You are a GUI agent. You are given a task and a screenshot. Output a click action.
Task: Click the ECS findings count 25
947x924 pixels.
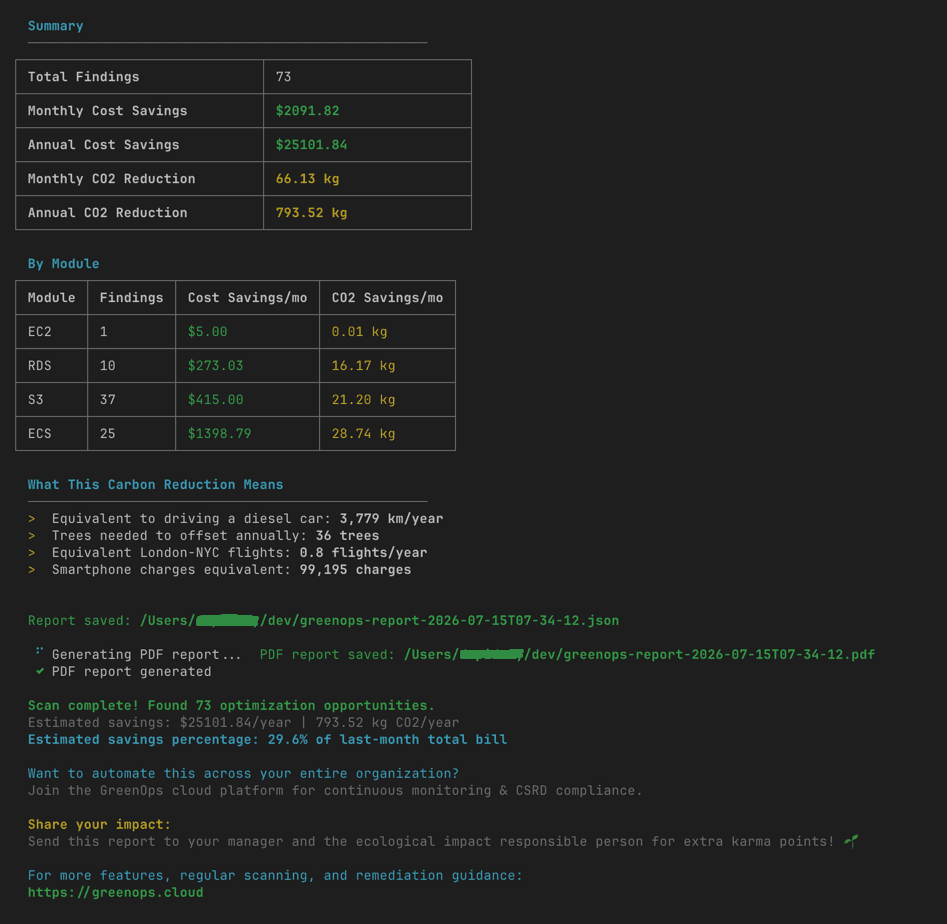tap(108, 434)
